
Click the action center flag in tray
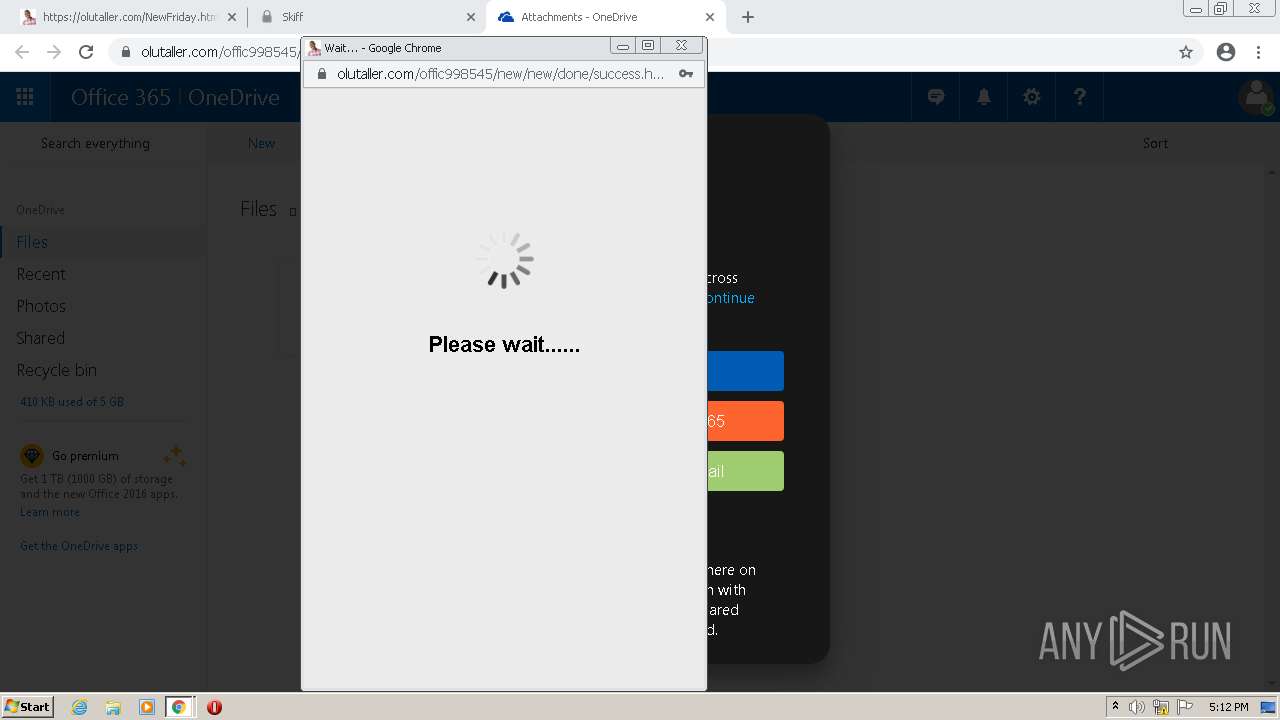point(1185,707)
